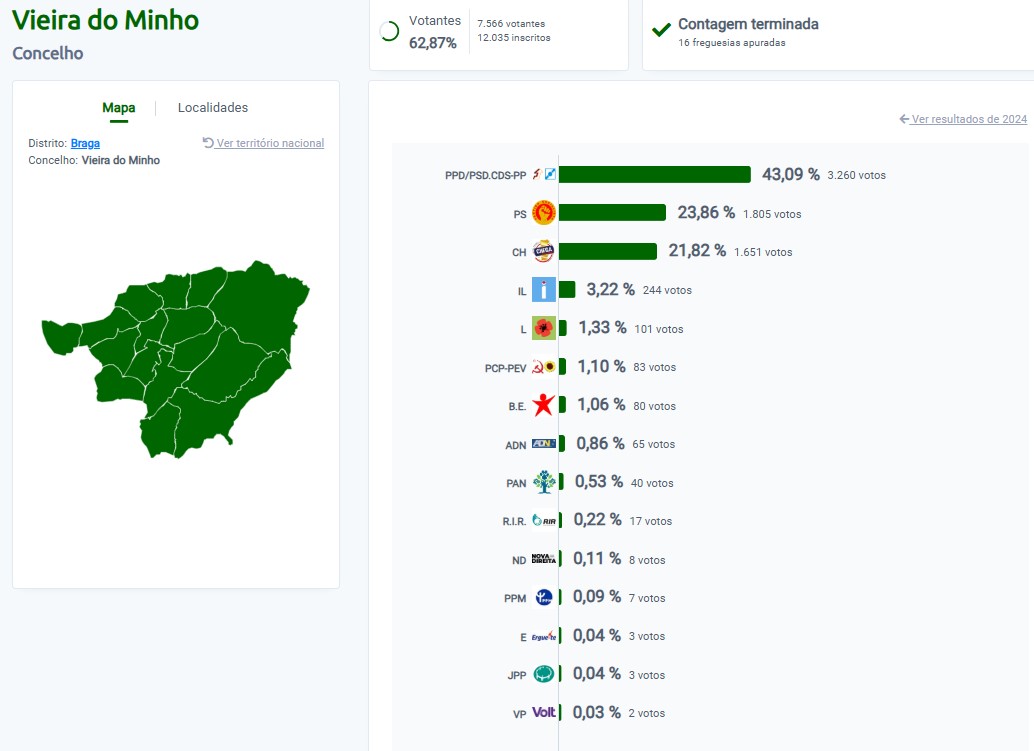Switch to the Localidades tab
Screen dimensions: 1034x751
(213, 107)
